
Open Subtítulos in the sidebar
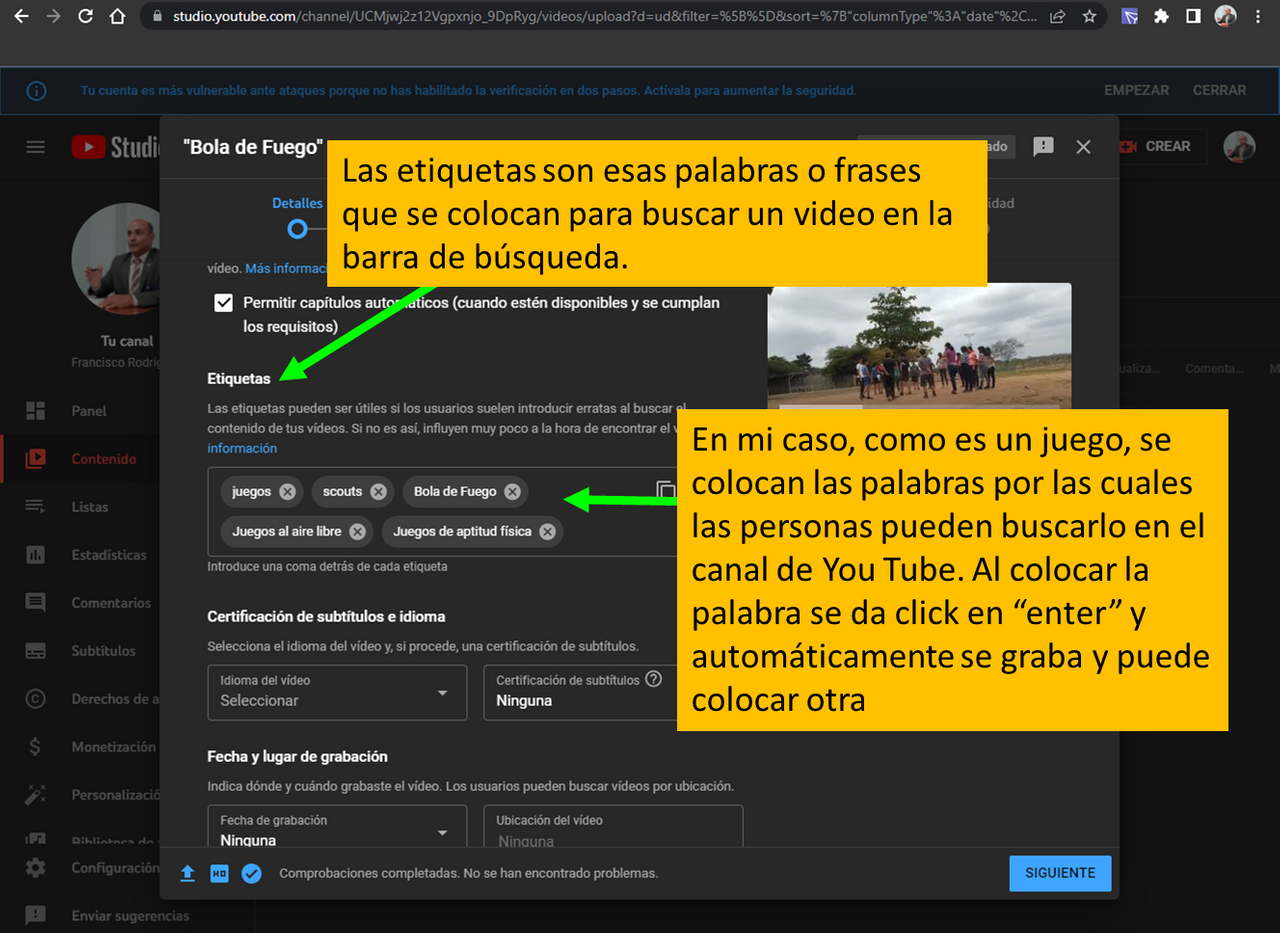(x=80, y=651)
